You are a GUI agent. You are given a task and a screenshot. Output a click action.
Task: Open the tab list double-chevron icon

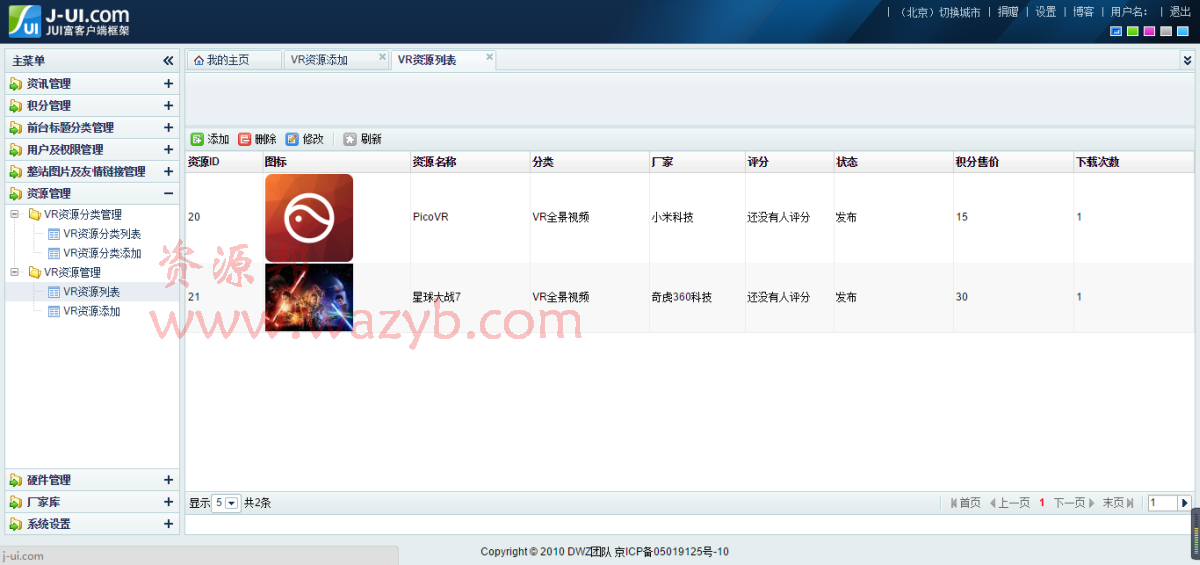pos(1187,60)
